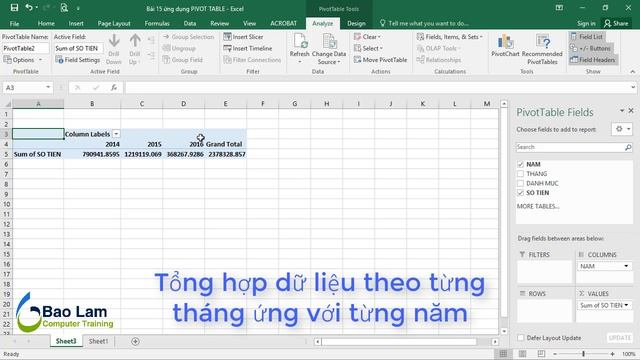Expand the formula bar
Image resolution: width=640 pixels, height=360 pixels.
pos(633,87)
